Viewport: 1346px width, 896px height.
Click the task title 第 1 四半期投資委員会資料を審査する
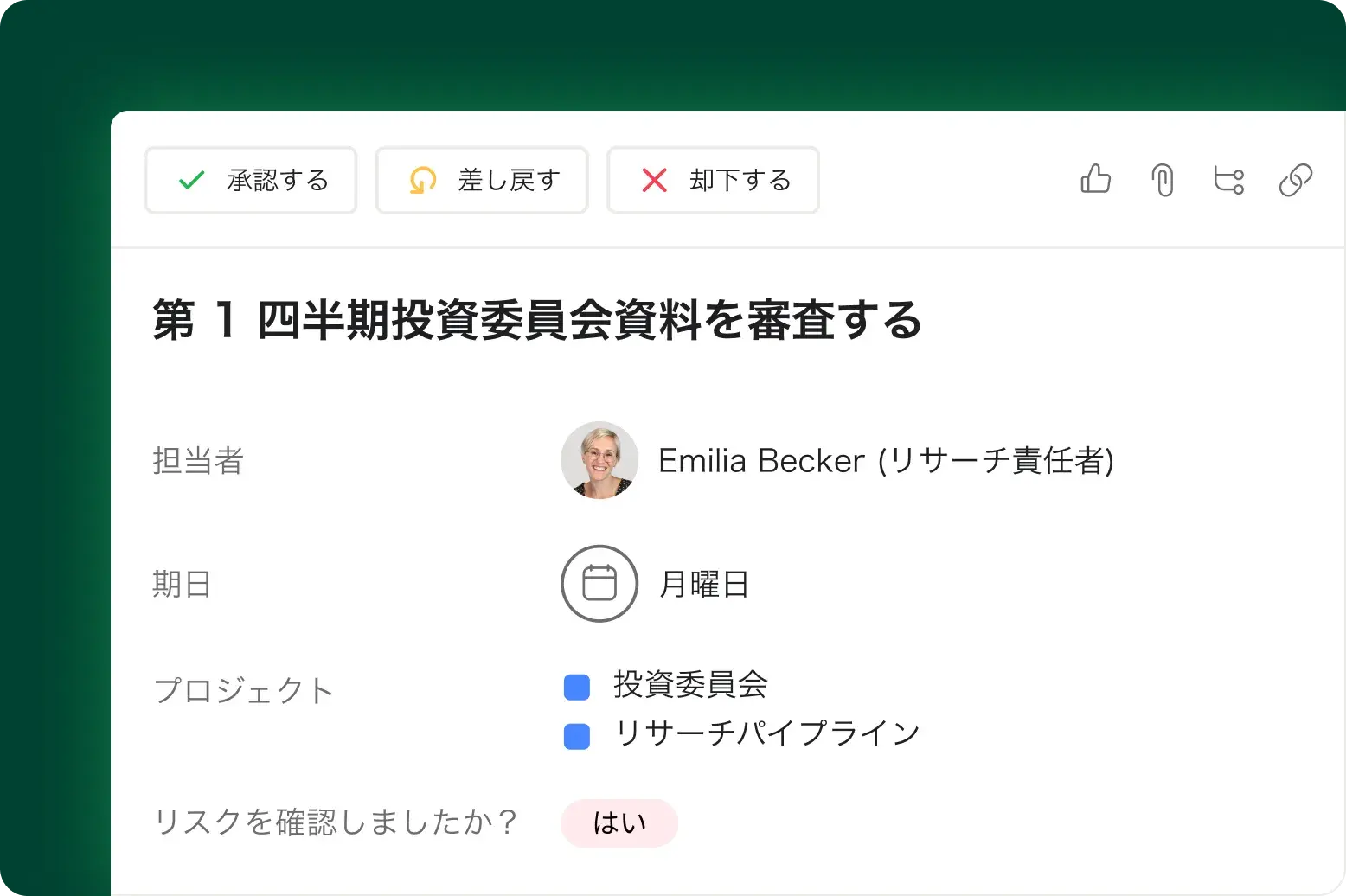click(x=537, y=320)
